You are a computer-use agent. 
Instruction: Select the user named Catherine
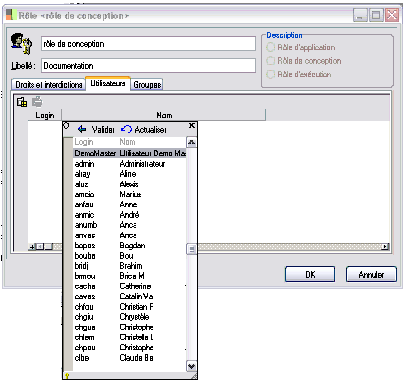coord(130,286)
